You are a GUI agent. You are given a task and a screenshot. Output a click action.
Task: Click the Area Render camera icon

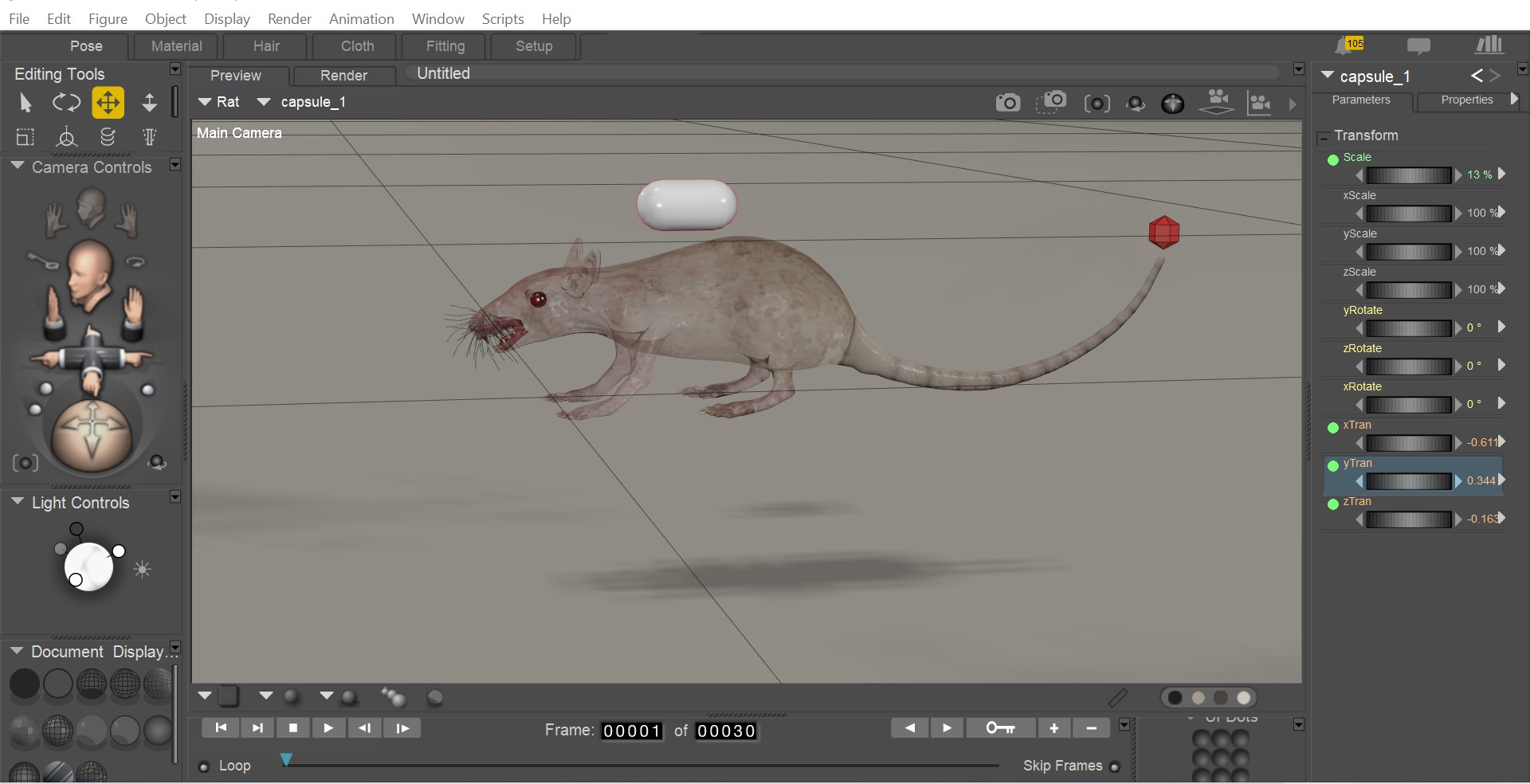point(1052,101)
